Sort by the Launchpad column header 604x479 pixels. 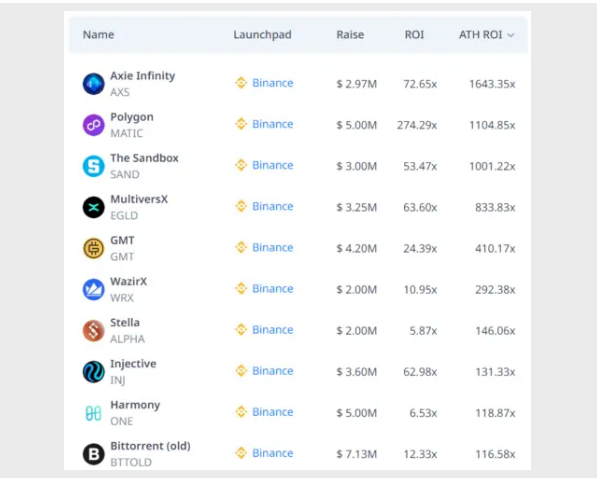[262, 35]
